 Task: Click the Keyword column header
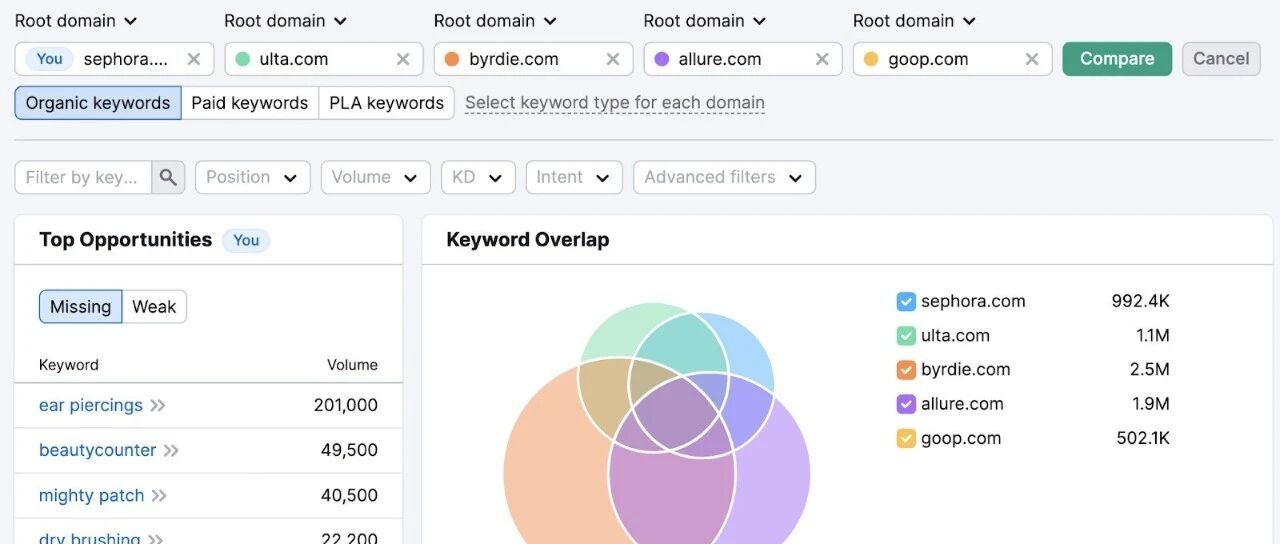[69, 365]
